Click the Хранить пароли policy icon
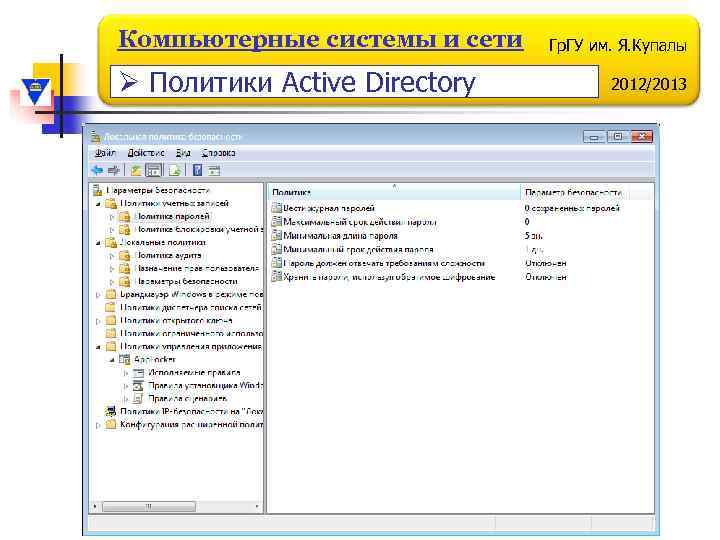 (x=276, y=277)
